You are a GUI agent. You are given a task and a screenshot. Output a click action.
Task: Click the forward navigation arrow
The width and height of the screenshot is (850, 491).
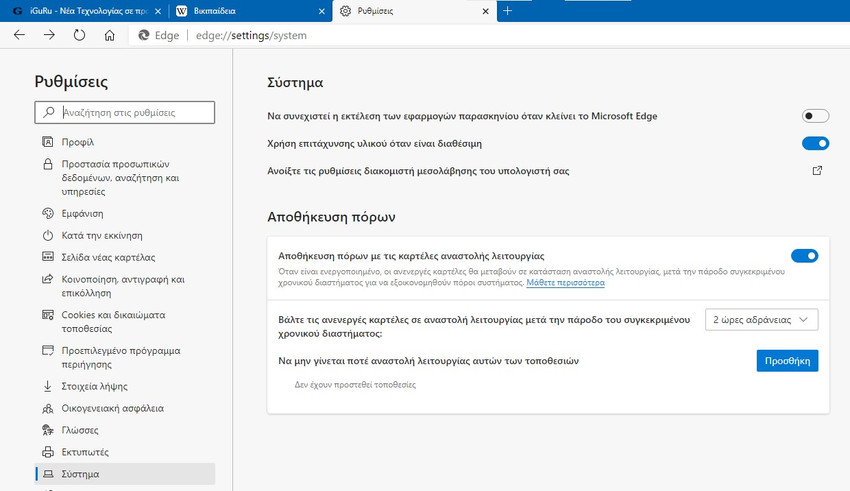49,35
